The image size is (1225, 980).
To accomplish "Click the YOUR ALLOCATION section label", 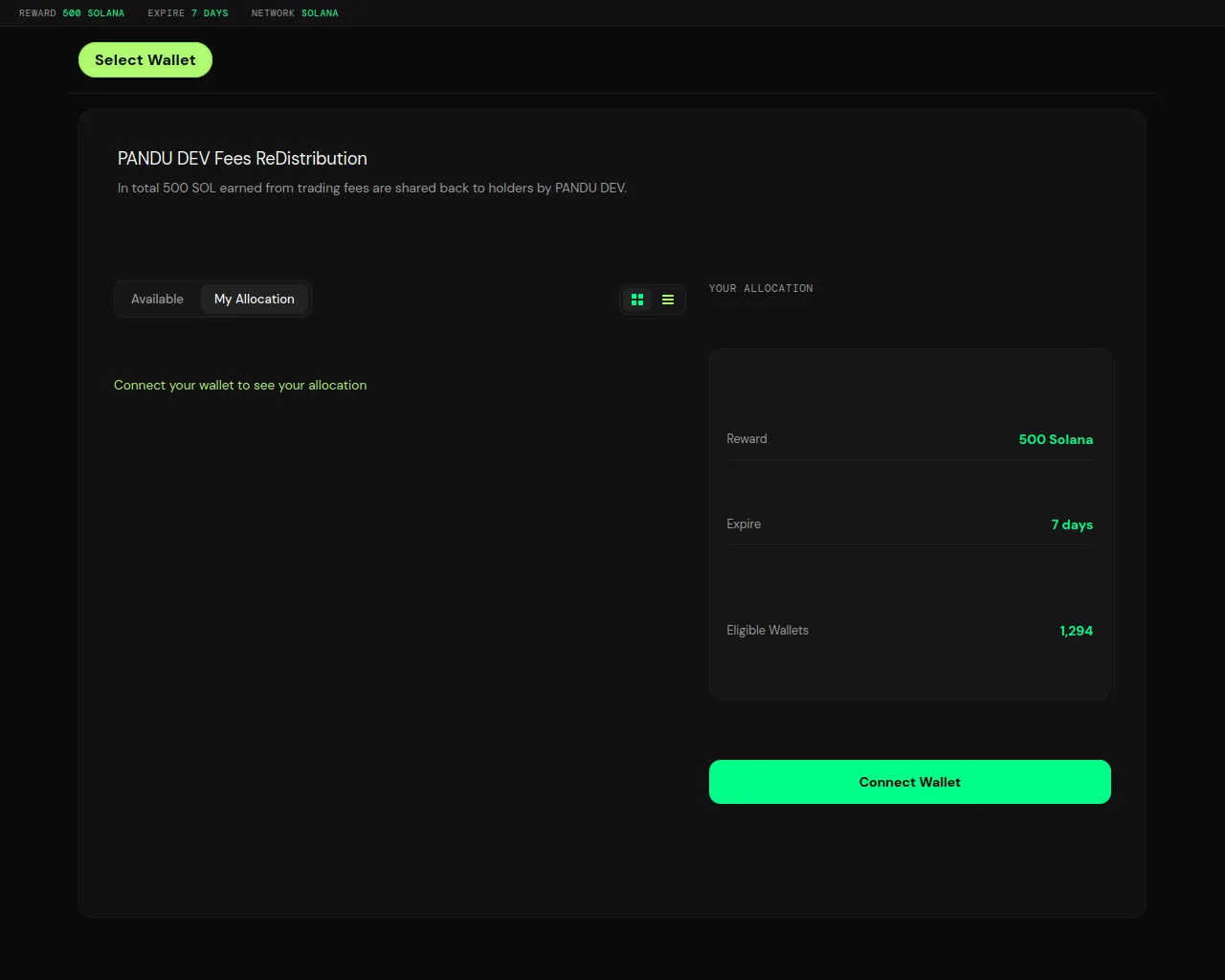I will [761, 288].
